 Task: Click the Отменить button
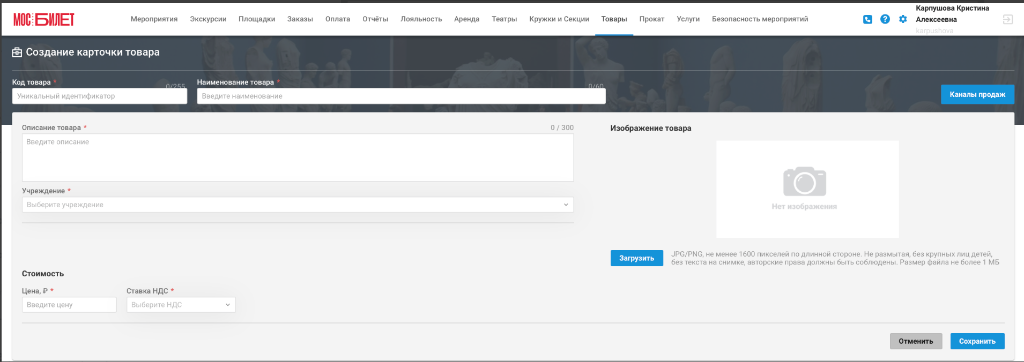916,341
